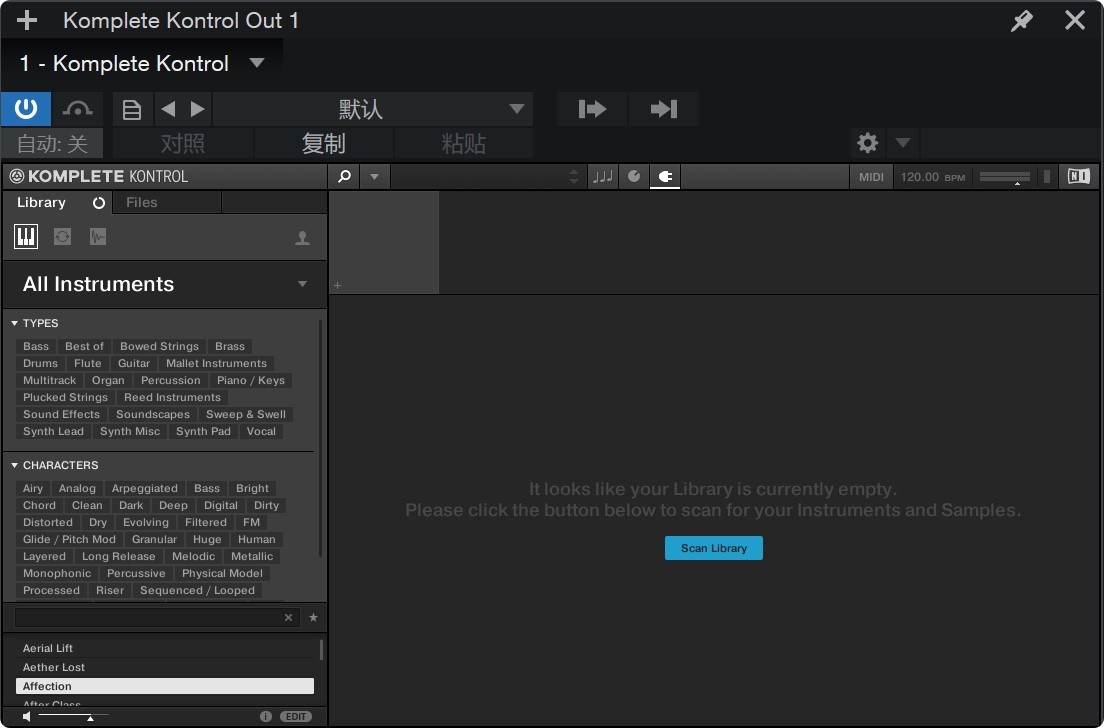
Task: Open the preferences gear icon
Action: click(867, 142)
